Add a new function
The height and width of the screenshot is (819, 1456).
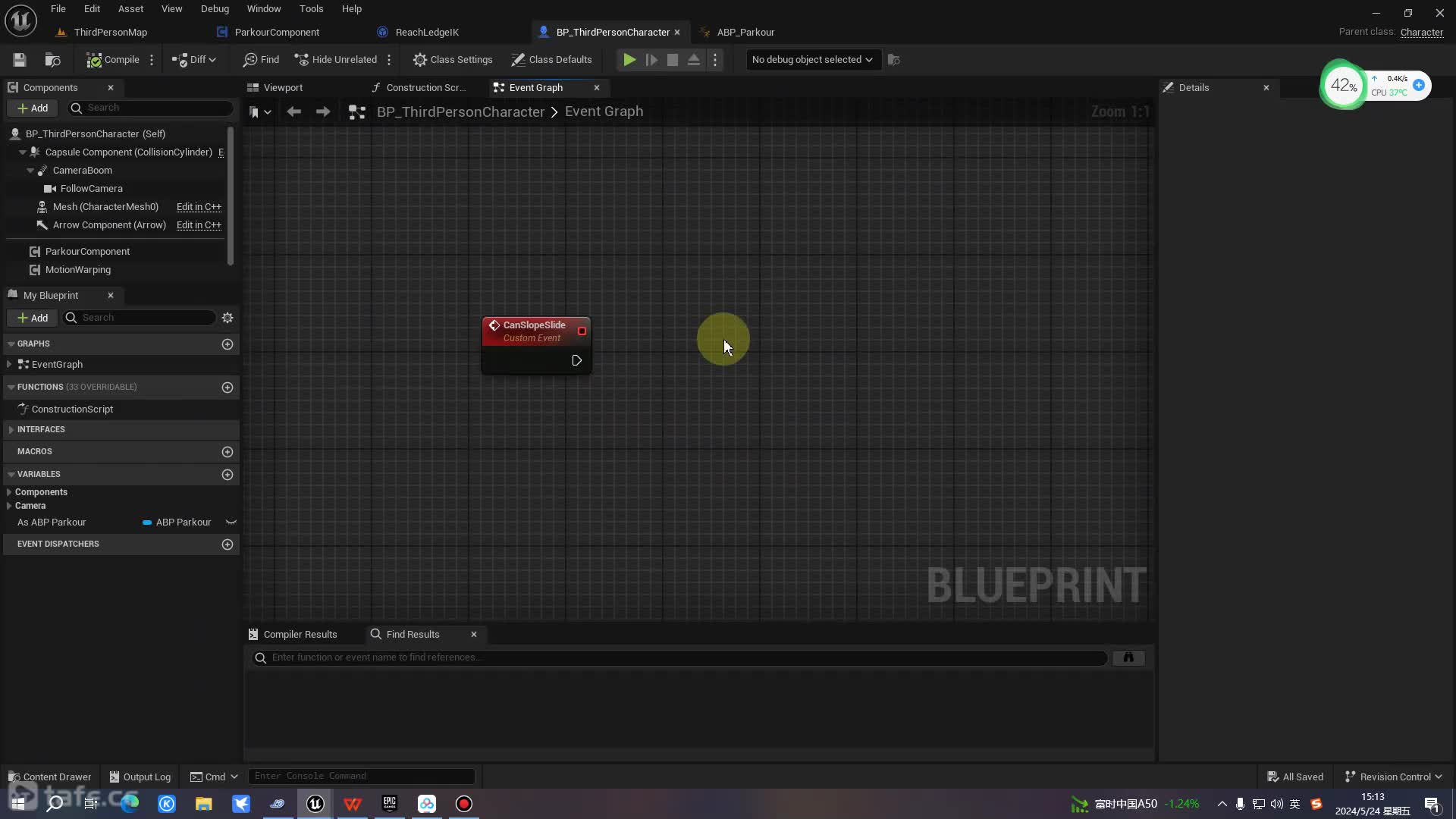(227, 388)
